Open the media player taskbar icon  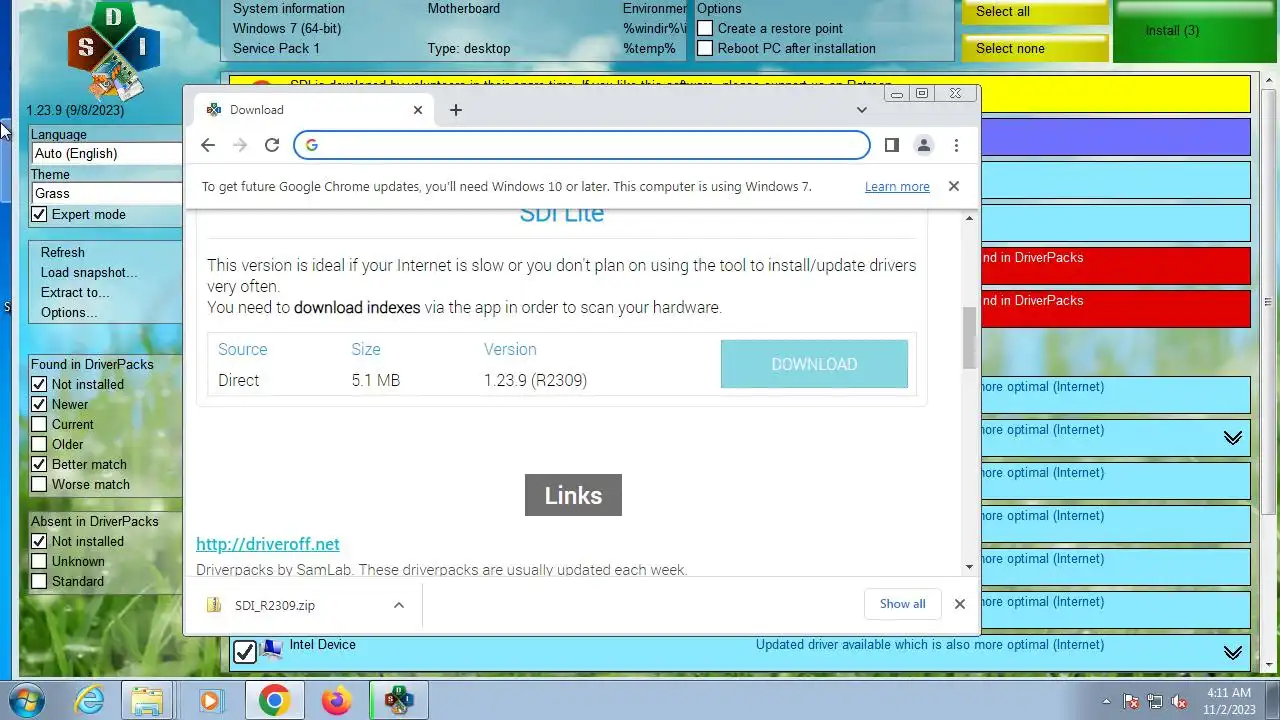tap(210, 700)
